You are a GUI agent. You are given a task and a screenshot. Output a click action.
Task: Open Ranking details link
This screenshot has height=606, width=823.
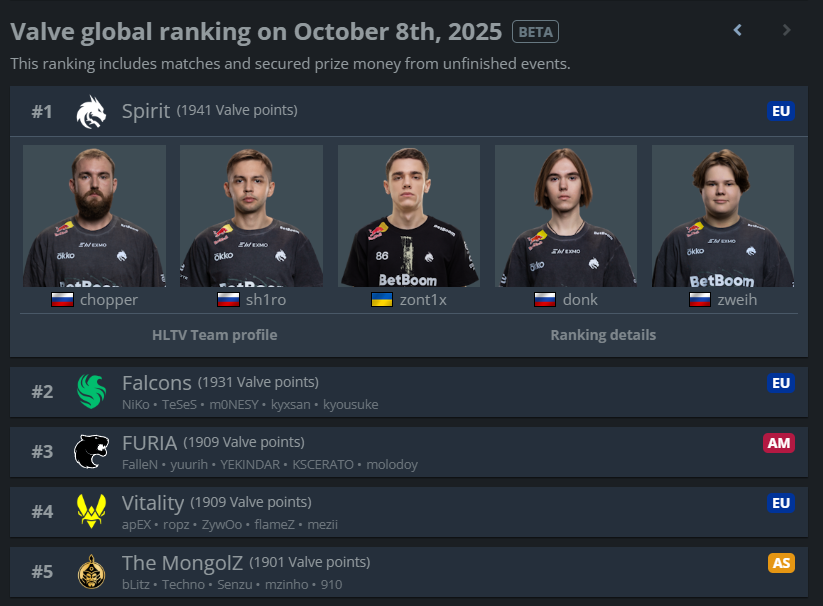[603, 335]
